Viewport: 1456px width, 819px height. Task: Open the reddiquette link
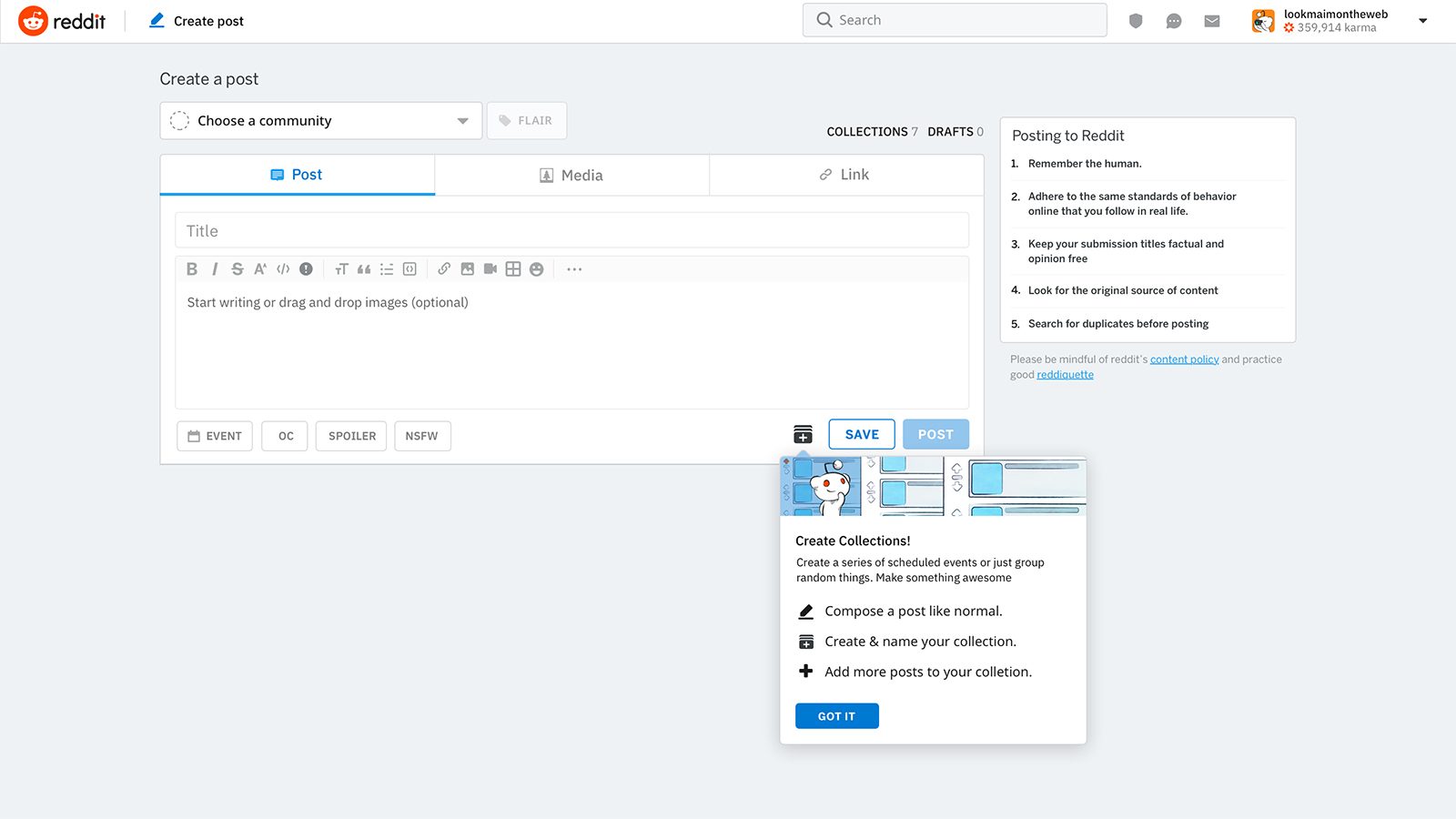coord(1065,375)
